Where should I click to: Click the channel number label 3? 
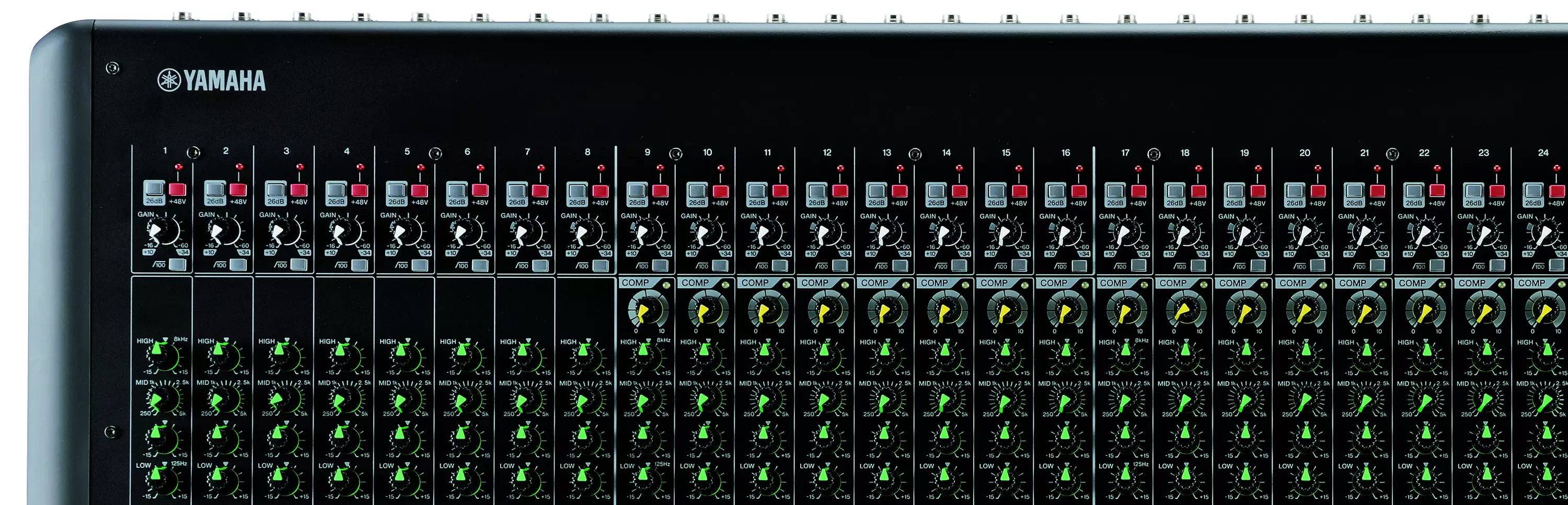tap(286, 151)
